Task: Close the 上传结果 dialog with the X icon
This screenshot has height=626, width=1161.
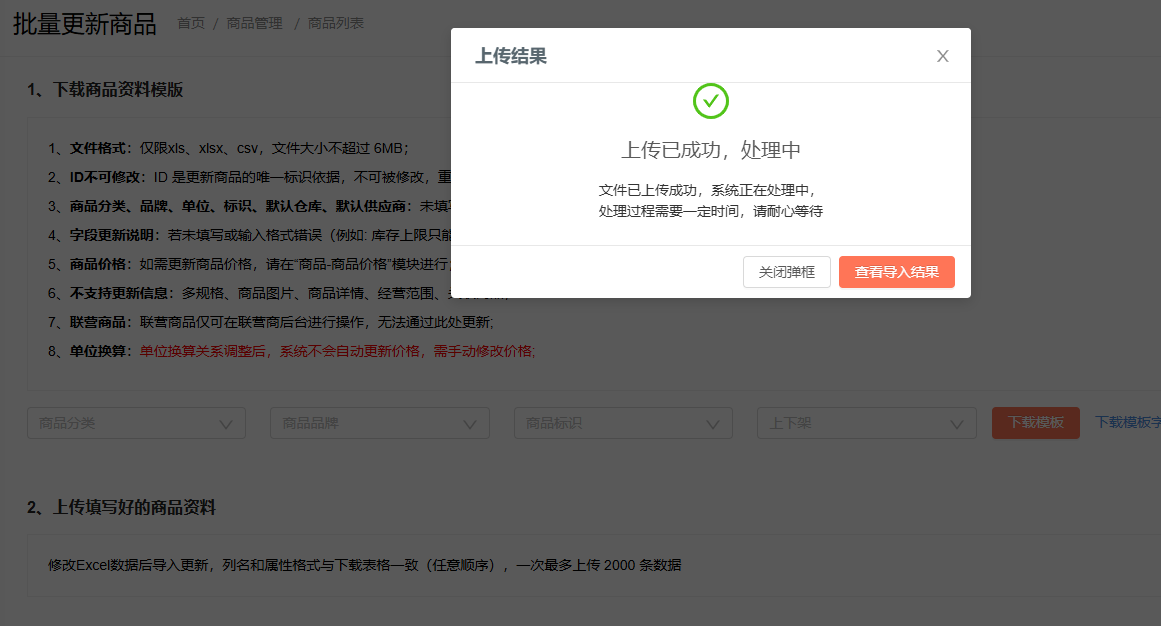Action: point(943,56)
